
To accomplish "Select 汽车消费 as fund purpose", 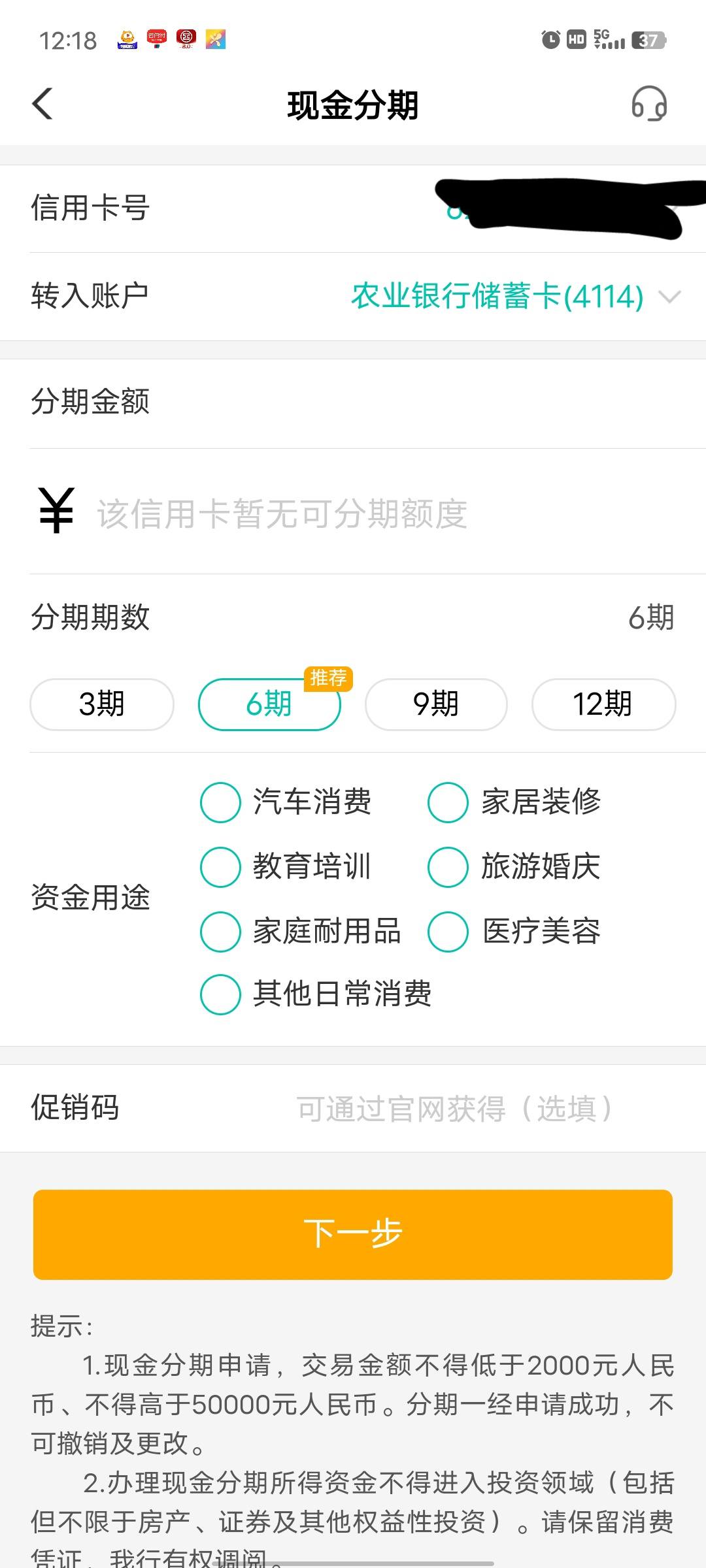I will coord(286,802).
